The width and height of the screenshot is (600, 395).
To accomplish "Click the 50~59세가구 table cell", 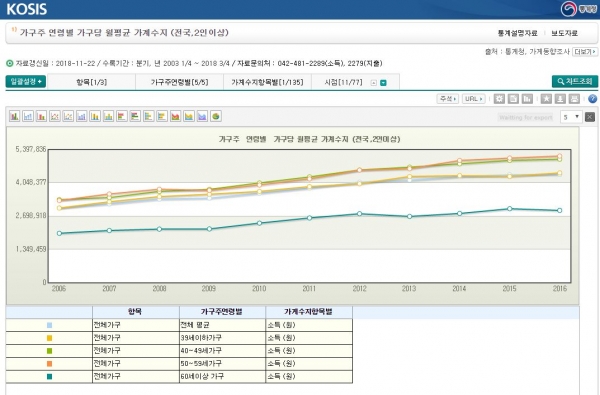I will coord(222,364).
